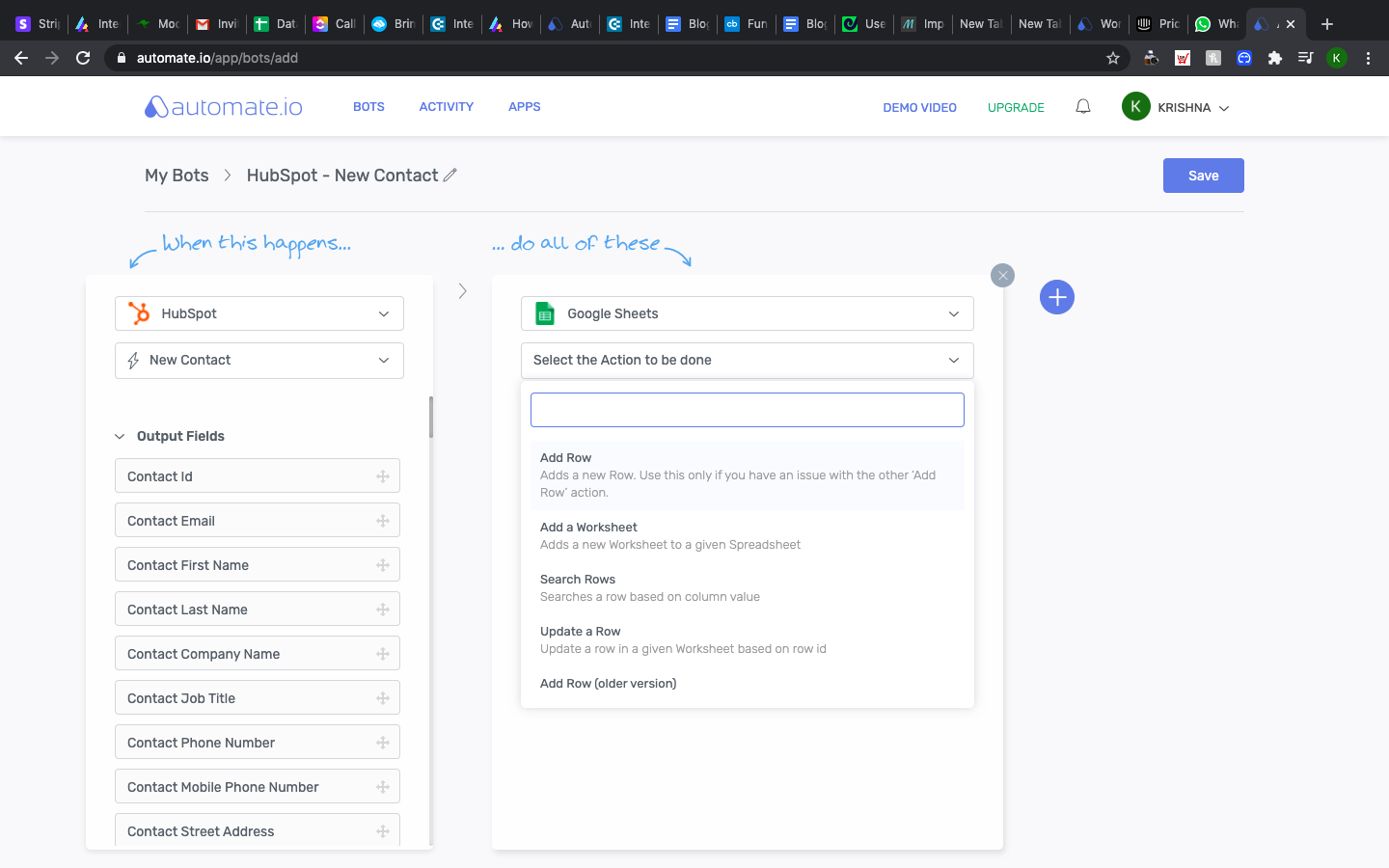
Task: Bookmark this page with the star
Action: coord(1113,58)
